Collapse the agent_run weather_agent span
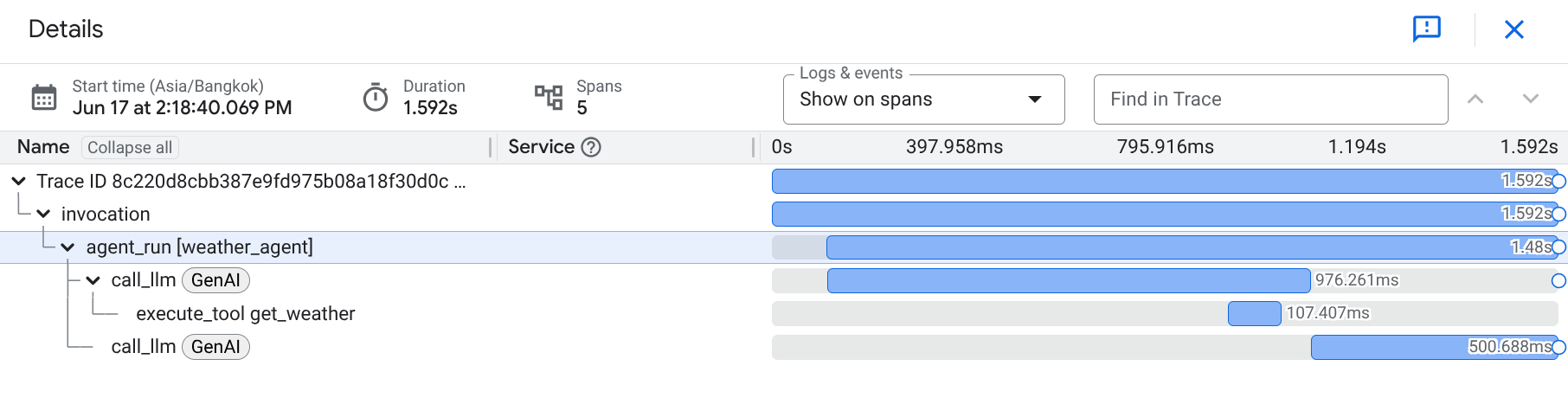Image resolution: width=1568 pixels, height=404 pixels. pos(67,247)
